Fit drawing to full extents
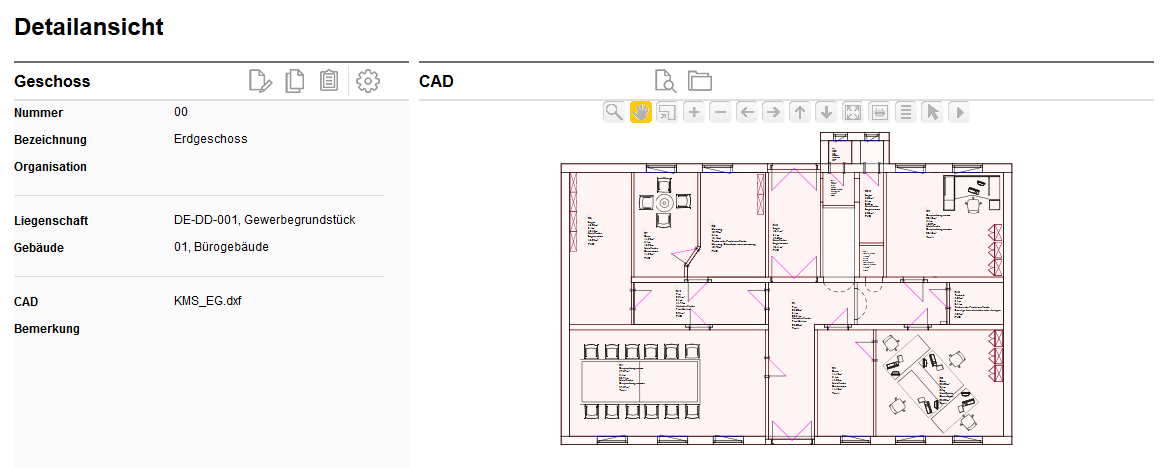The width and height of the screenshot is (1174, 468). click(853, 112)
